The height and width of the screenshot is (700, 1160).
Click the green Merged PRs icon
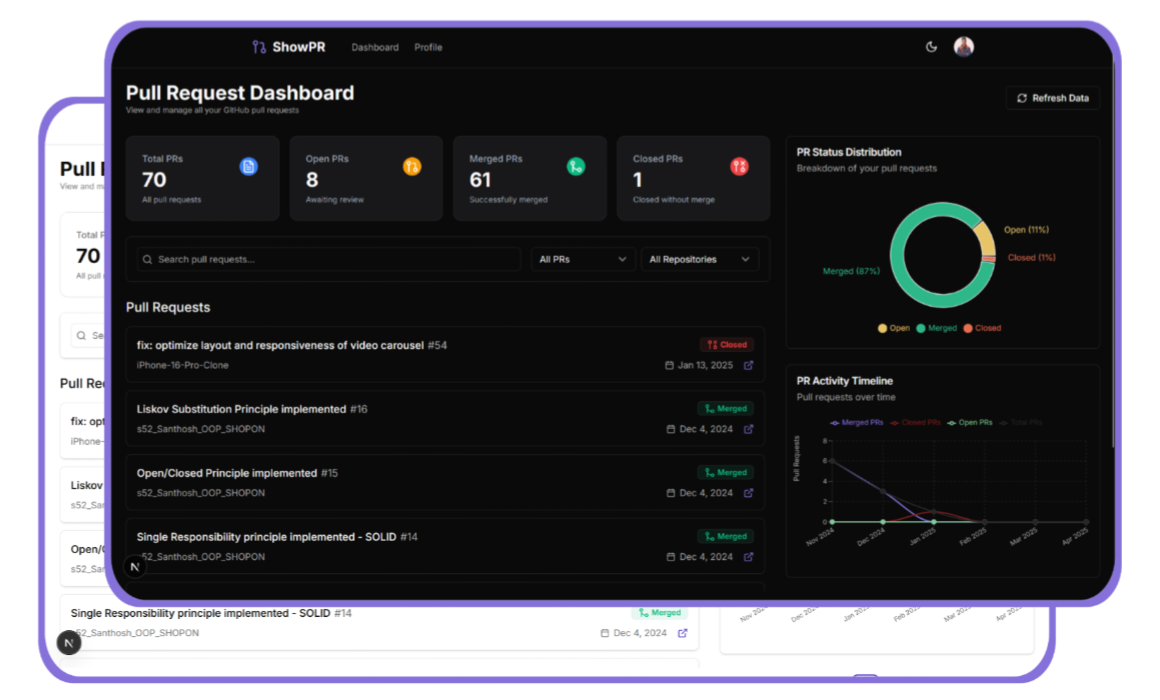point(576,166)
